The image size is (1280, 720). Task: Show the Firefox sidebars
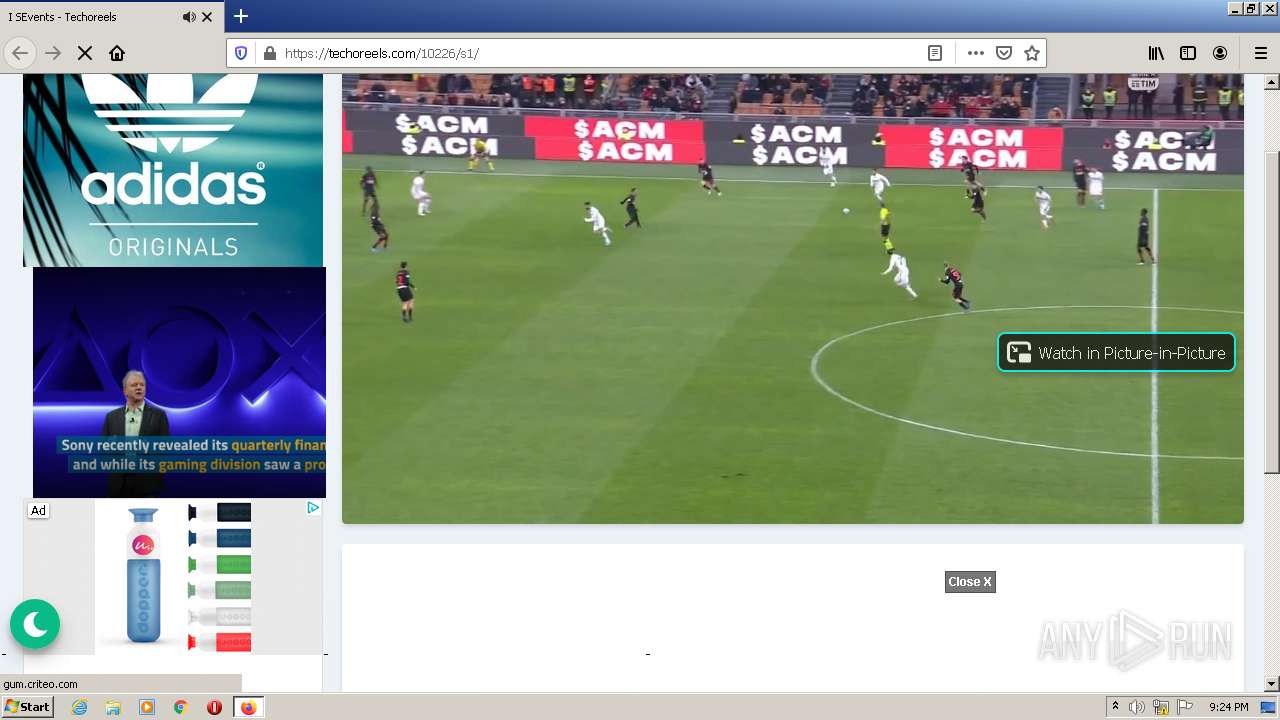1188,53
